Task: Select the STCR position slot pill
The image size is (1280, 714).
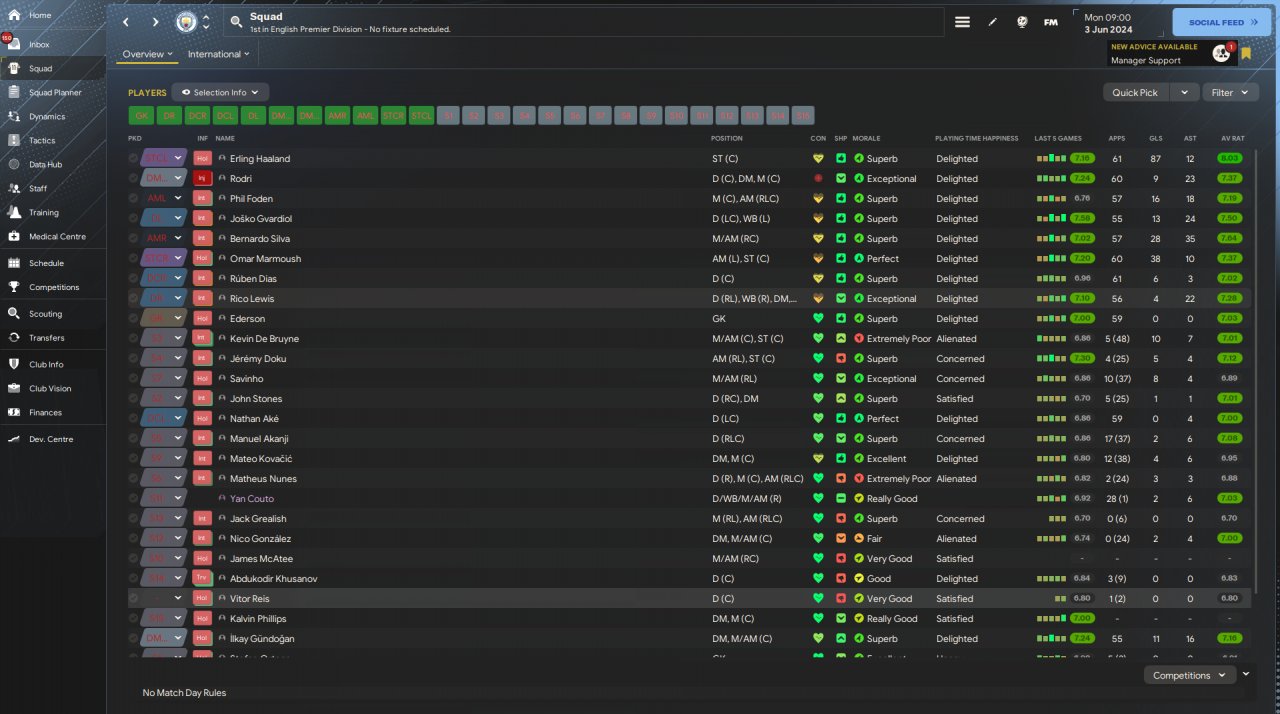Action: coord(393,116)
